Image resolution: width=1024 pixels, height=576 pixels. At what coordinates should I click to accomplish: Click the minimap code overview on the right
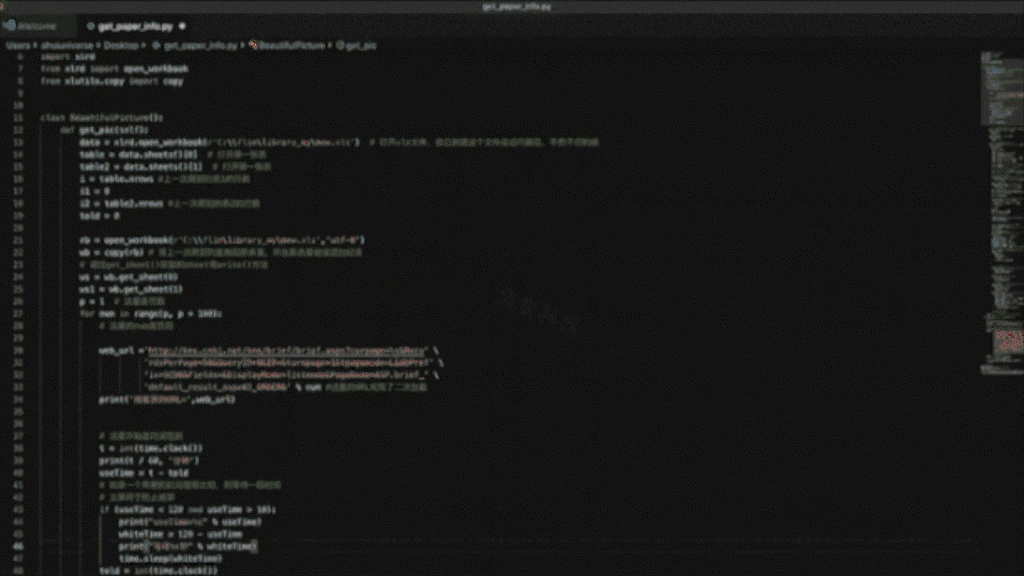[1001, 212]
